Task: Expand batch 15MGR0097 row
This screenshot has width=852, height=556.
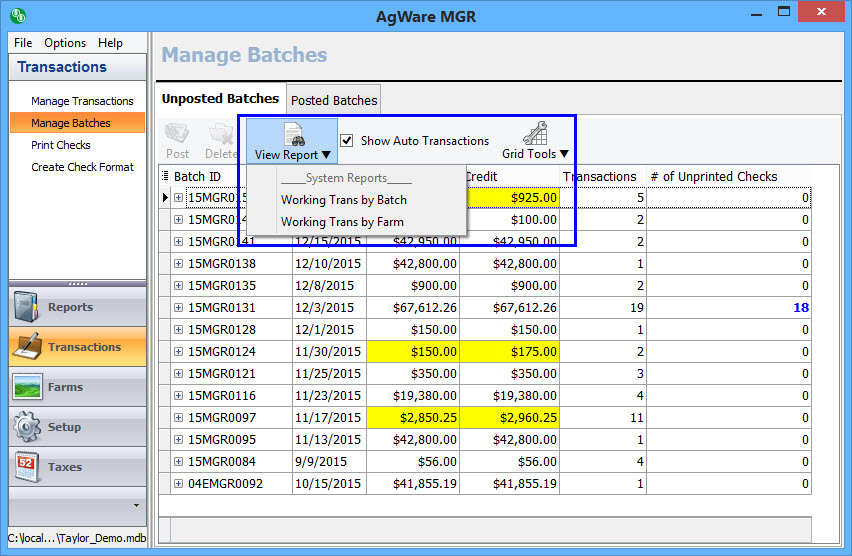Action: point(179,418)
